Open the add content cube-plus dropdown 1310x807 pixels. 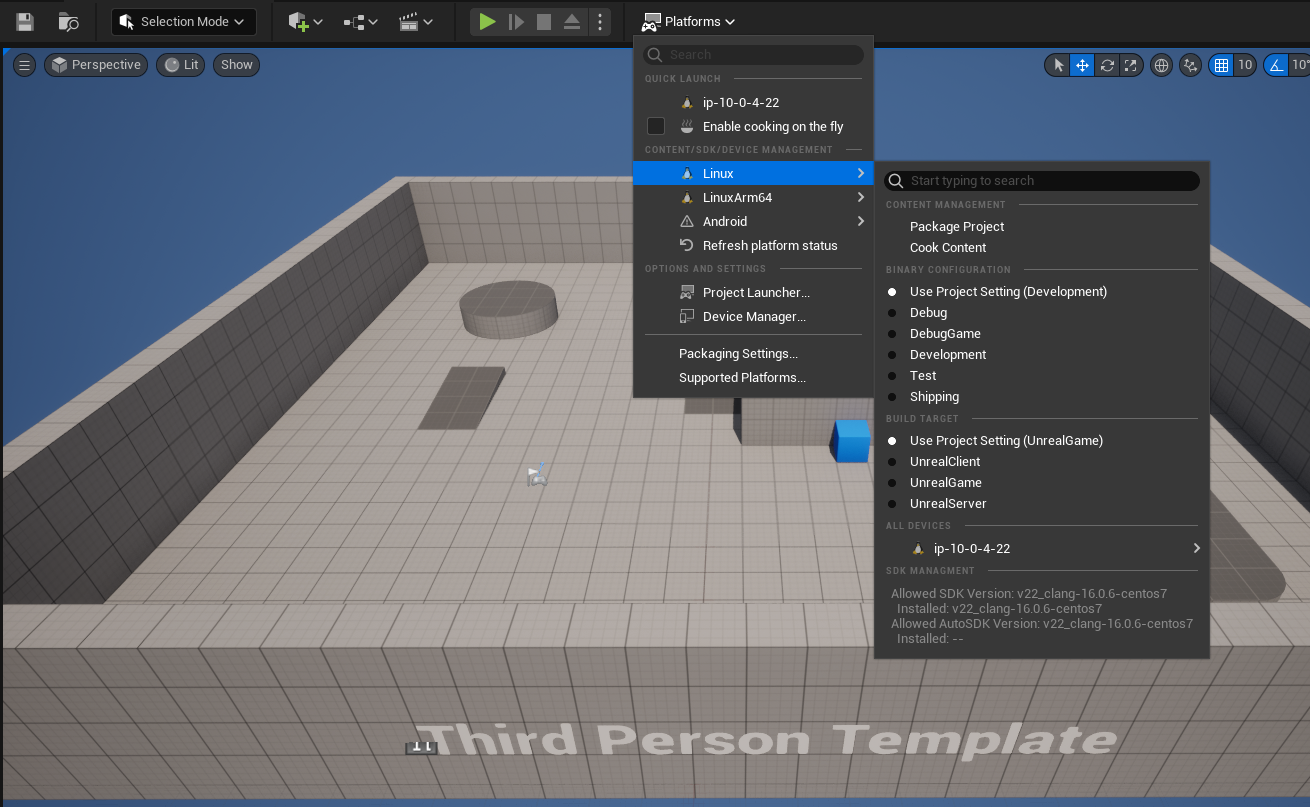pyautogui.click(x=305, y=22)
